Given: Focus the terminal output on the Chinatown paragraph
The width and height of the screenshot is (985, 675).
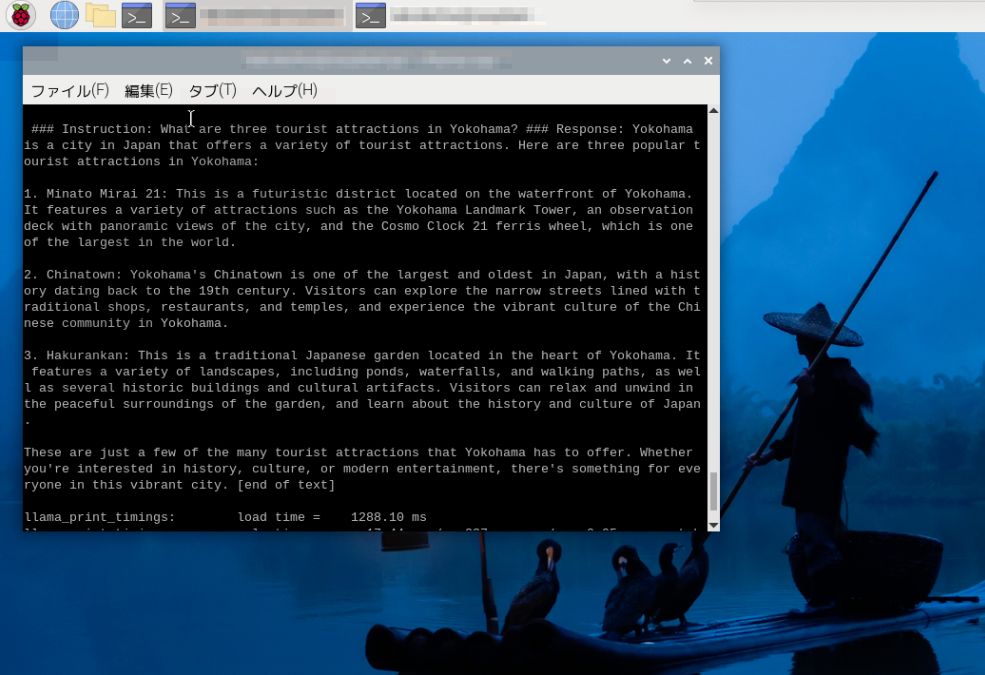Looking at the screenshot, I should (x=360, y=299).
